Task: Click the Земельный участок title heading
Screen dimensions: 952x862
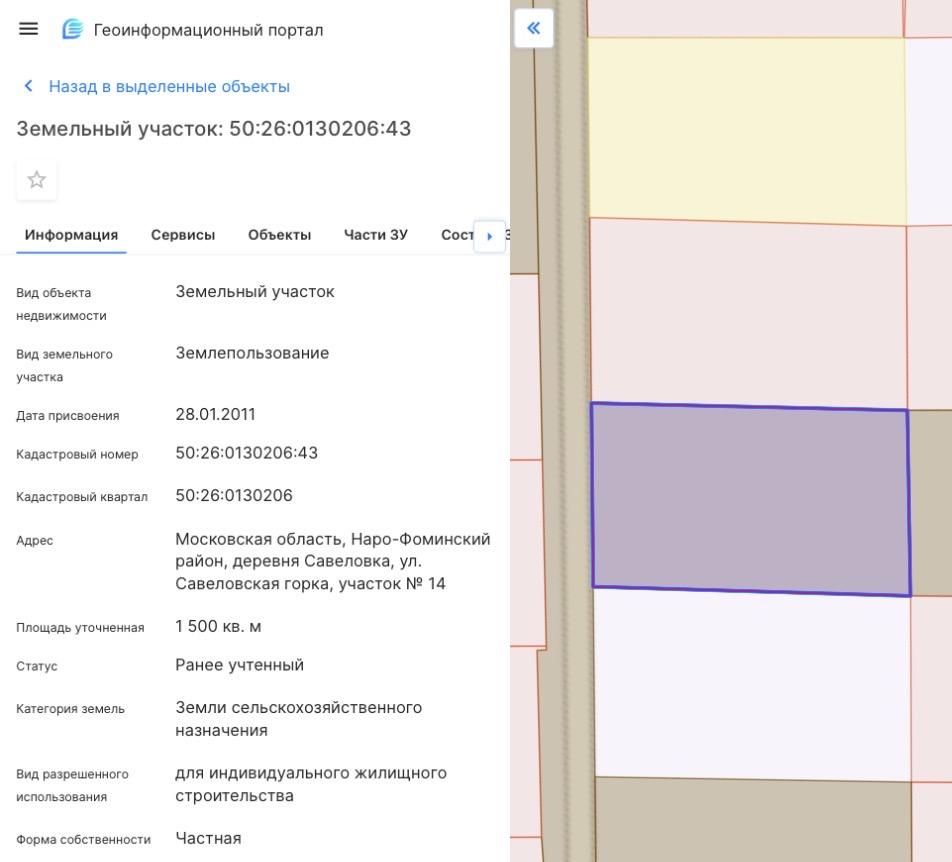Action: 213,129
